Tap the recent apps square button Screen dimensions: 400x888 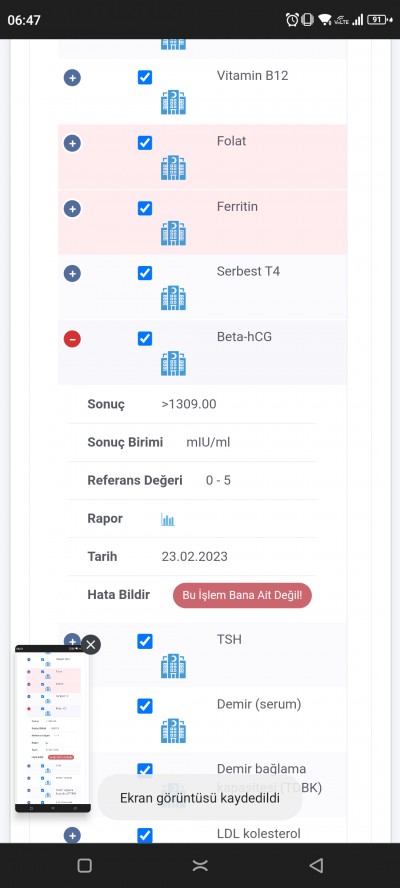point(84,865)
